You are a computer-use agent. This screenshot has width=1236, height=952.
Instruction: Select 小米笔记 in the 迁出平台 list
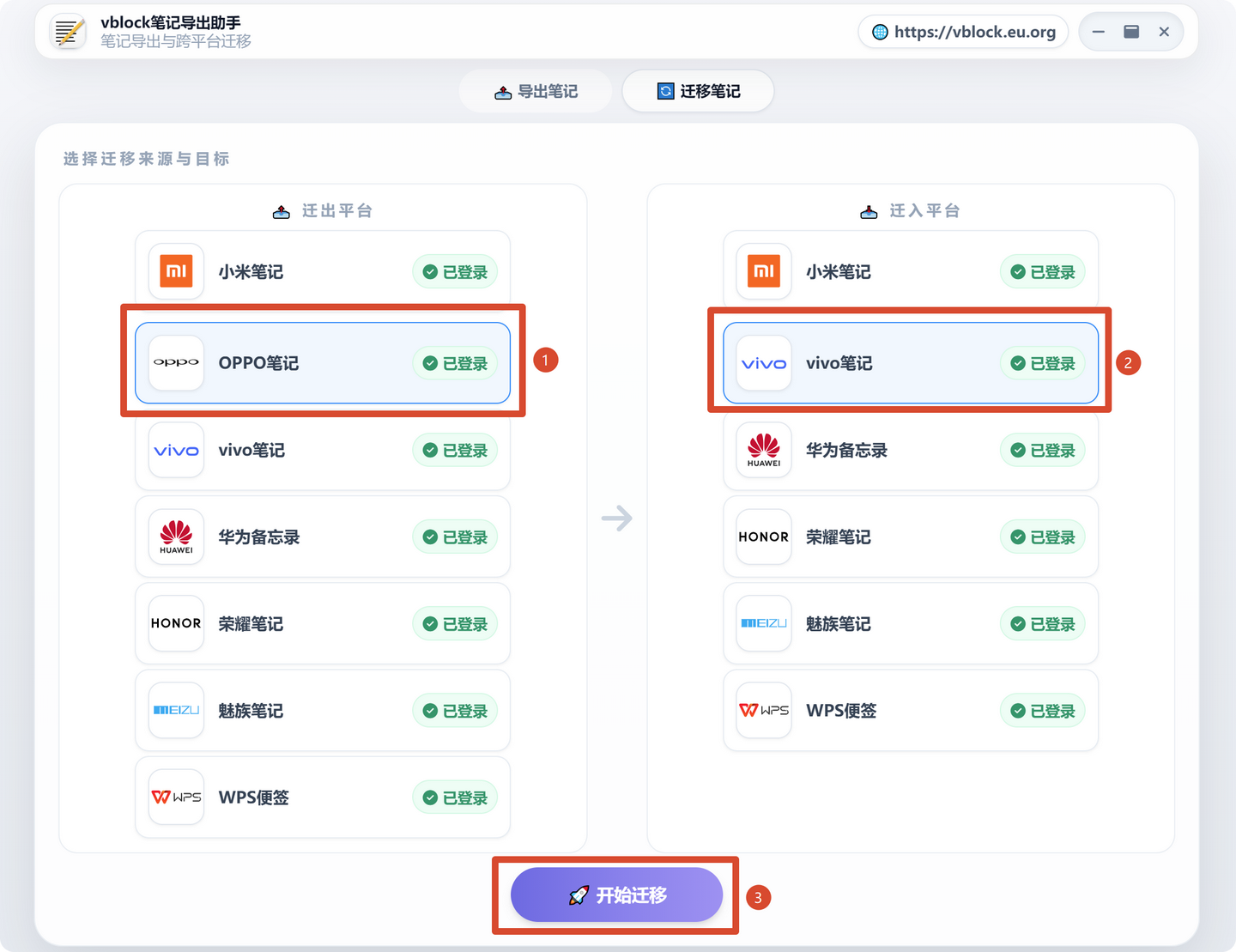click(323, 271)
